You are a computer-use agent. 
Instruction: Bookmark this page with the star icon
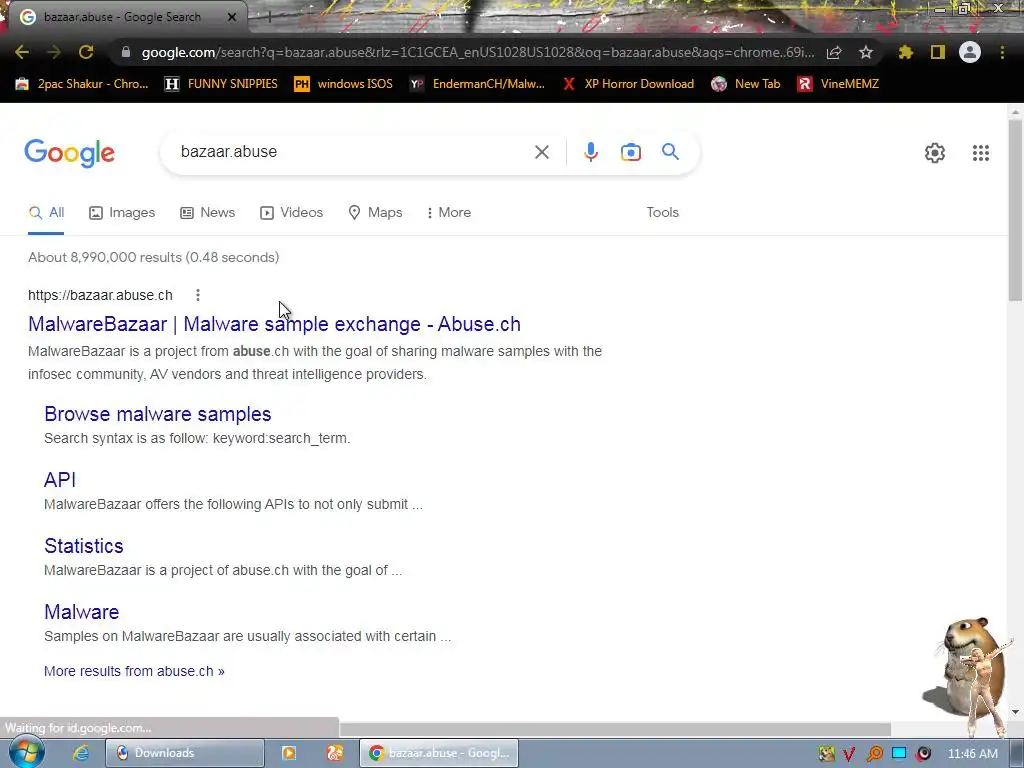click(866, 52)
